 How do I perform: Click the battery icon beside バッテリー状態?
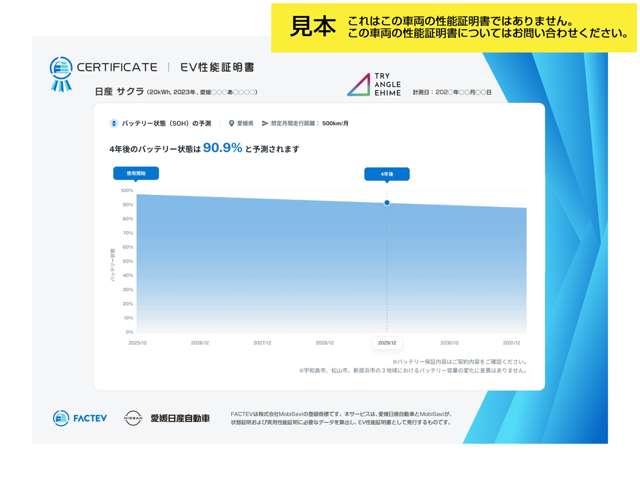pyautogui.click(x=113, y=123)
